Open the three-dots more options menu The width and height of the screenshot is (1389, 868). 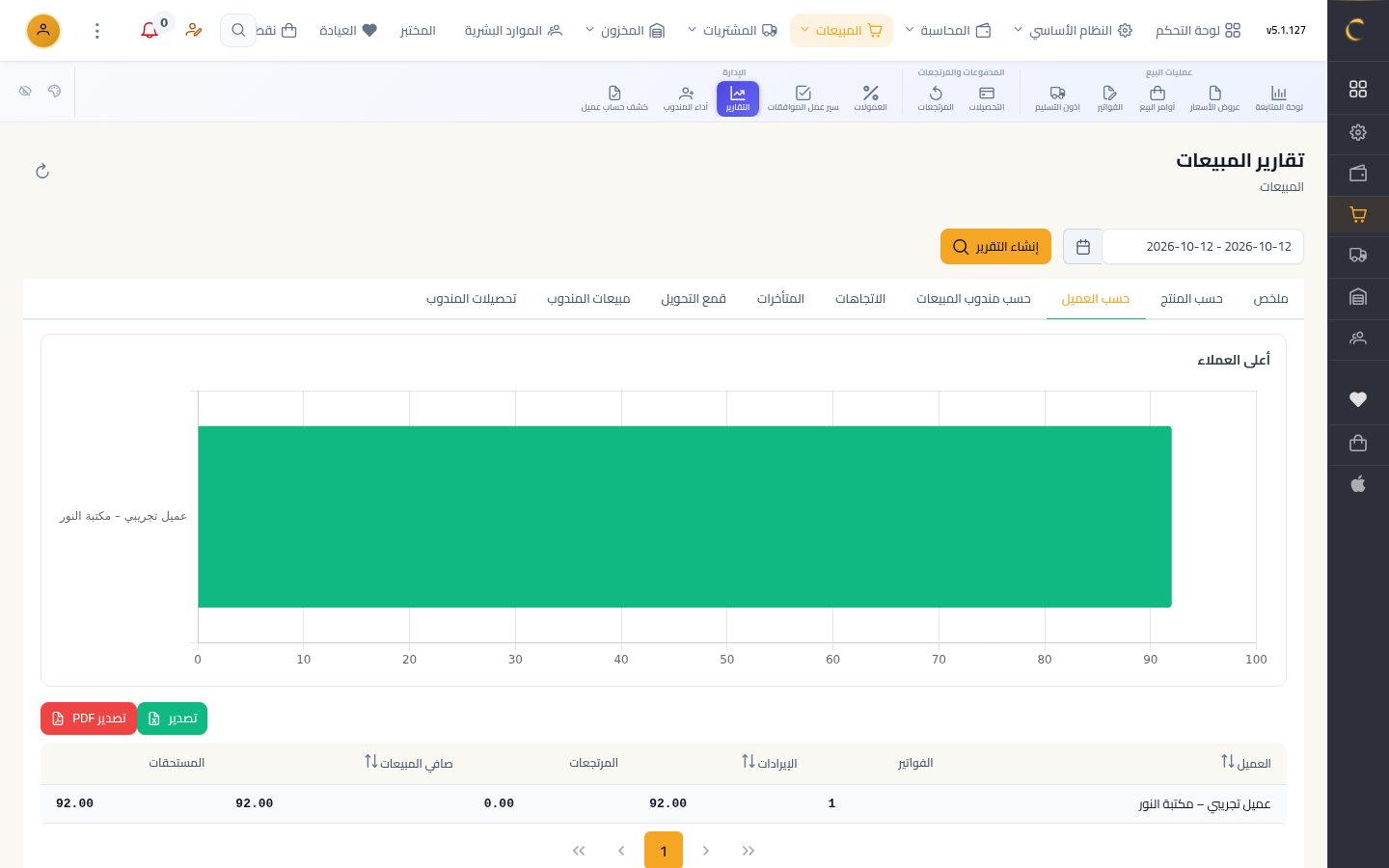97,31
